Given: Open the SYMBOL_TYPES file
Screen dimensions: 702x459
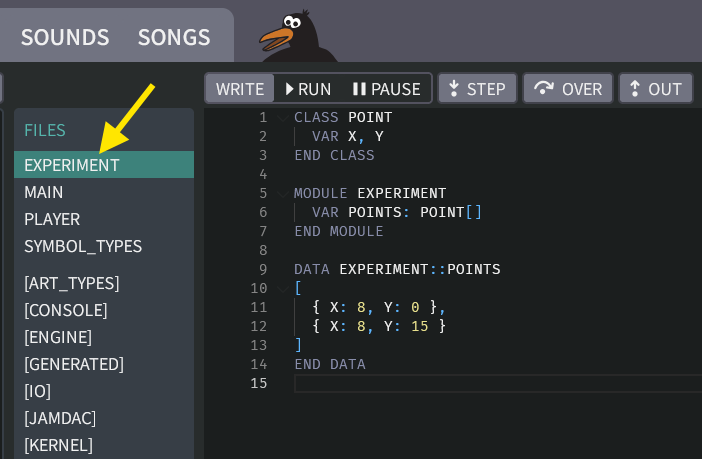Looking at the screenshot, I should pyautogui.click(x=83, y=246).
